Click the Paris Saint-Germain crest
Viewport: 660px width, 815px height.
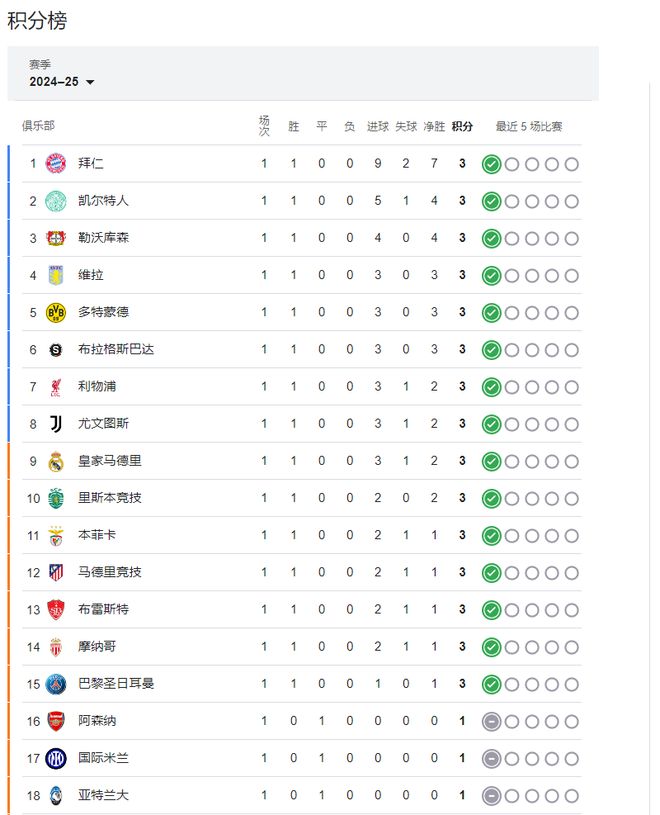tap(56, 684)
